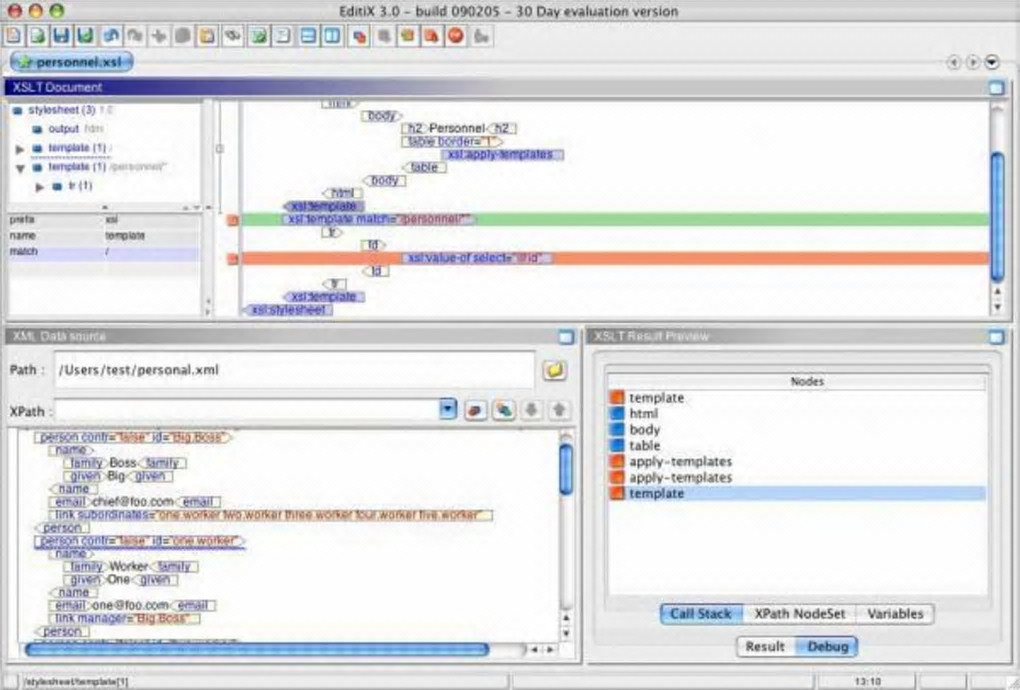Image resolution: width=1020 pixels, height=690 pixels.
Task: Click the green page toolbar icon
Action: [259, 35]
